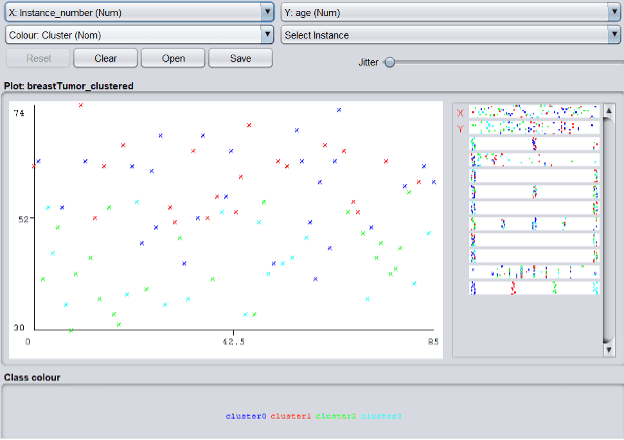Click the 'Plot: breastTumor_clustered' title
The image size is (624, 440).
(x=68, y=86)
